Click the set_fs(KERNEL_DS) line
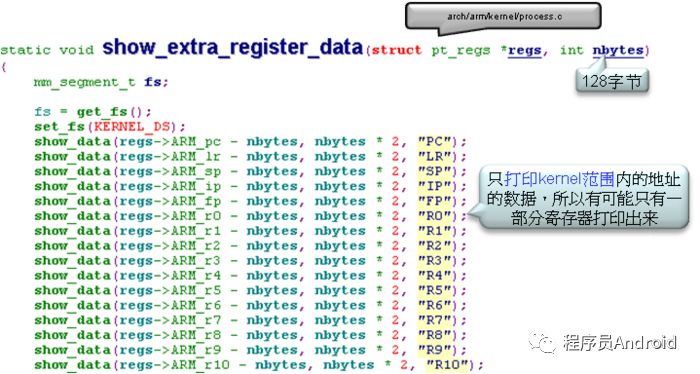Image resolution: width=700 pixels, height=374 pixels. (110, 127)
